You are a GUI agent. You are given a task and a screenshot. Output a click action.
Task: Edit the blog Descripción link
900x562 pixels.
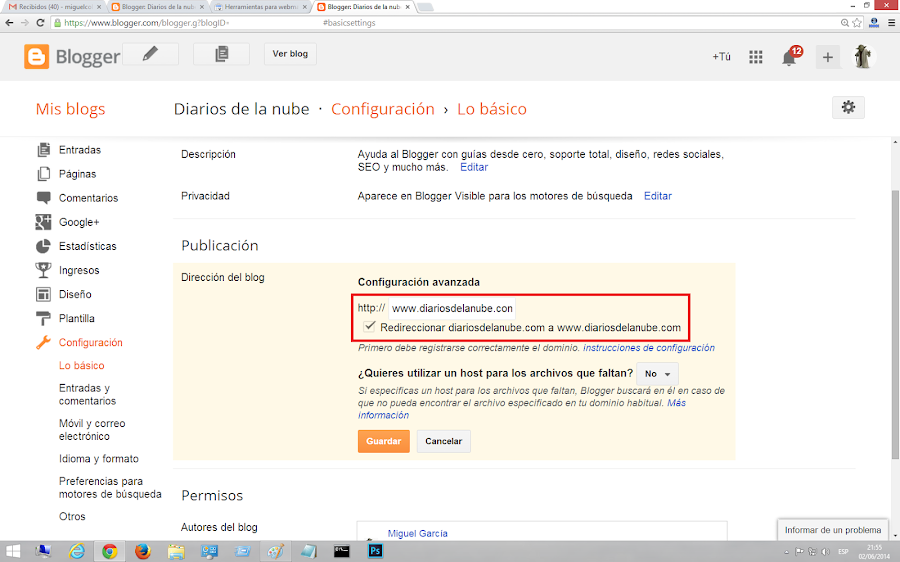[x=474, y=167]
